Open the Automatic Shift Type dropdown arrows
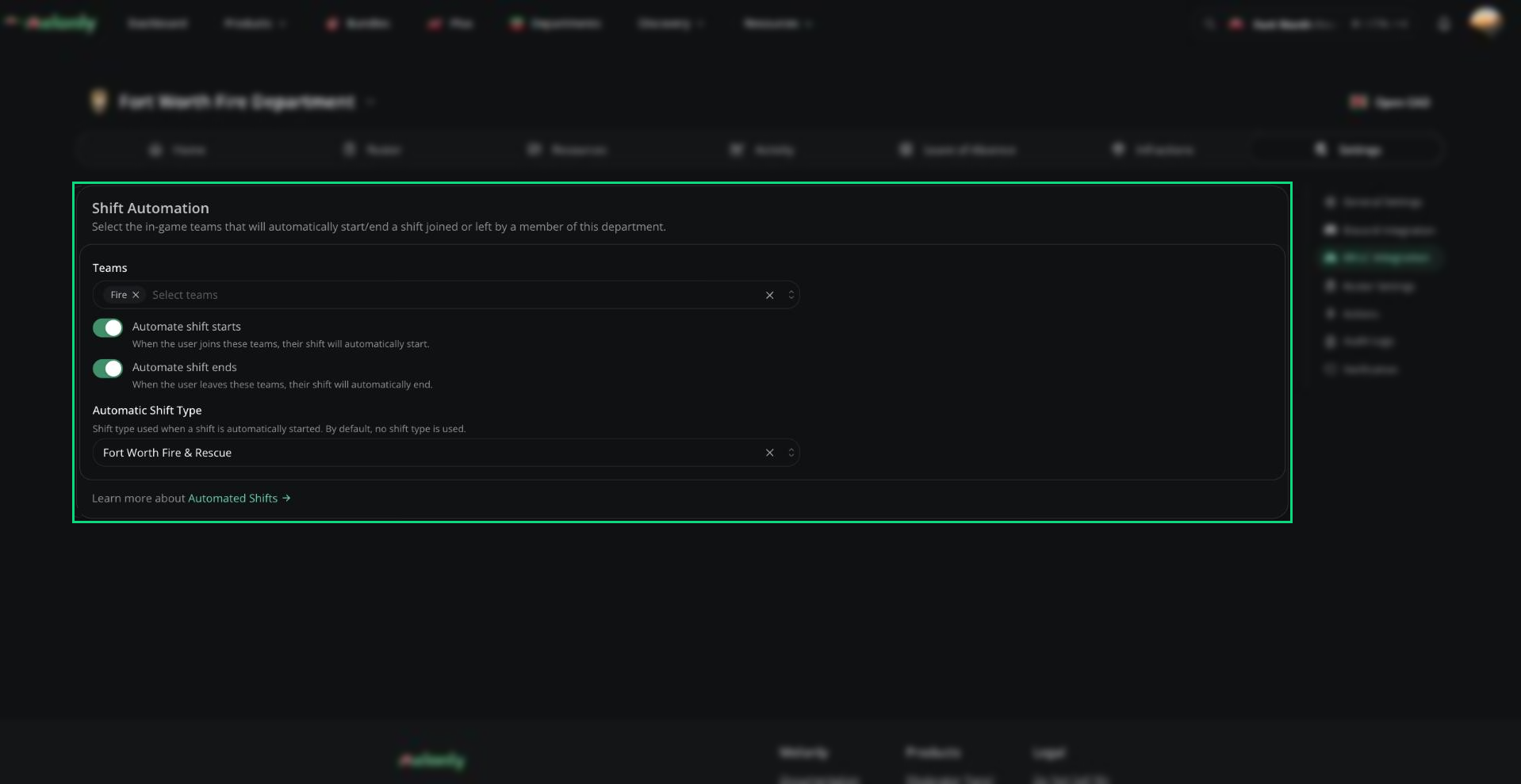1521x784 pixels. [x=791, y=453]
